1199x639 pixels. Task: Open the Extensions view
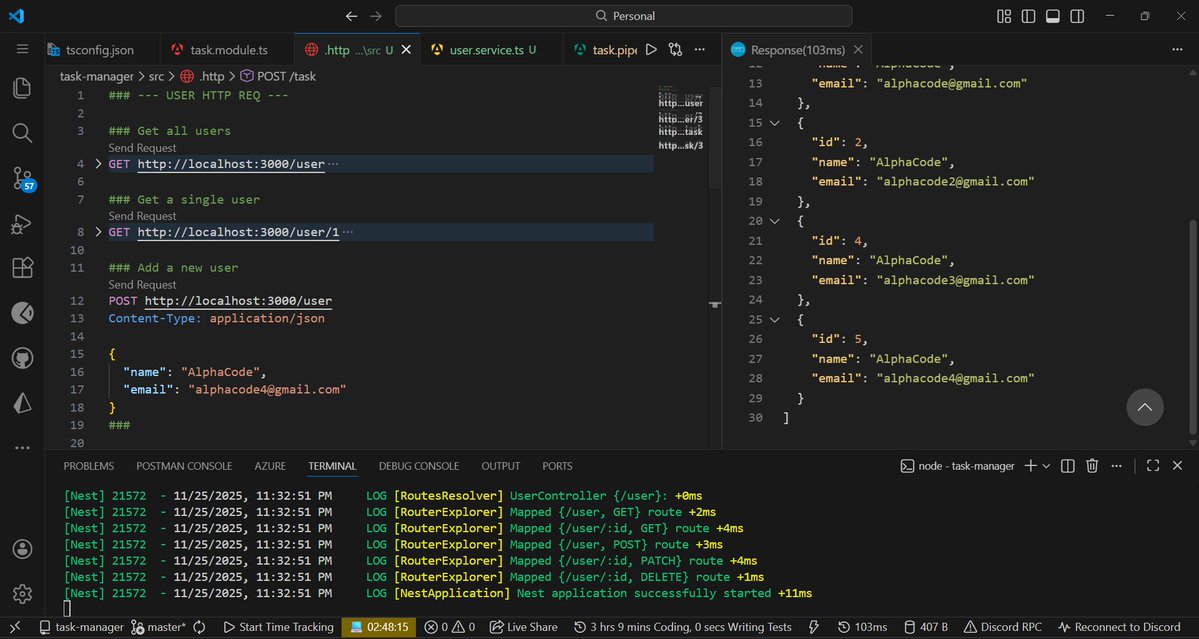(22, 267)
